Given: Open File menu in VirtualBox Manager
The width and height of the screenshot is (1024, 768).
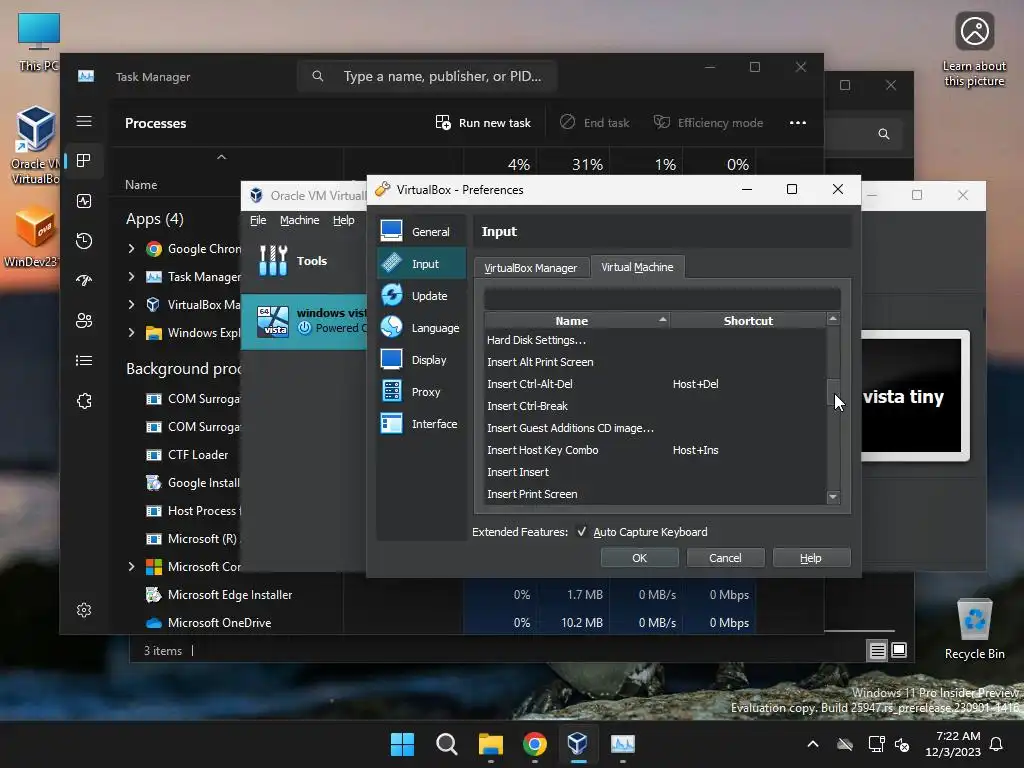Looking at the screenshot, I should click(x=258, y=220).
